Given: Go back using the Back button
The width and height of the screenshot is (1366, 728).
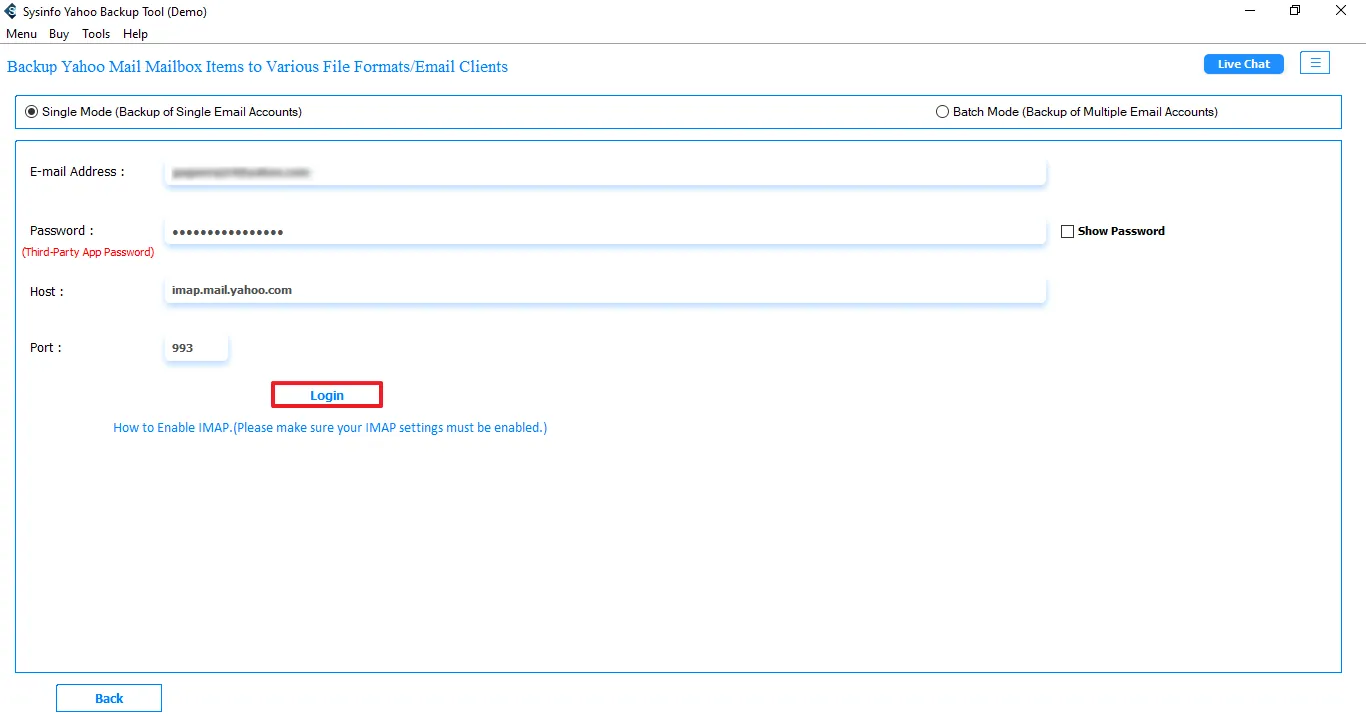Looking at the screenshot, I should tap(109, 698).
